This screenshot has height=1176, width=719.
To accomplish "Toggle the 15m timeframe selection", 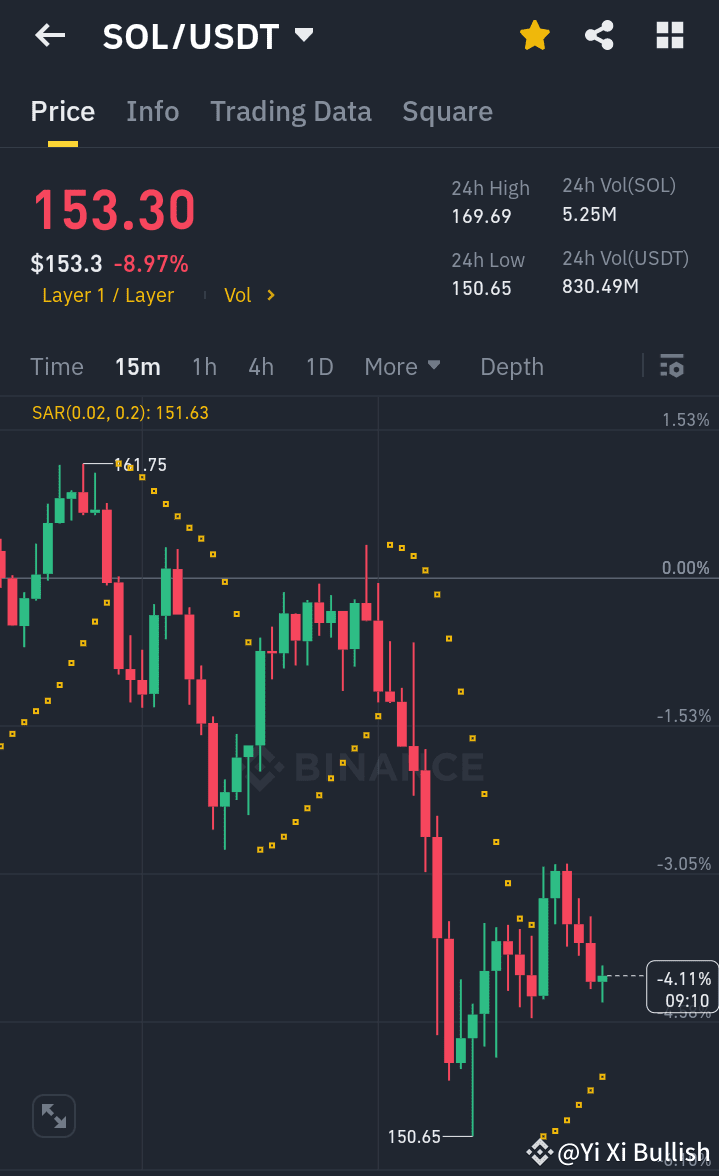I will 138,366.
